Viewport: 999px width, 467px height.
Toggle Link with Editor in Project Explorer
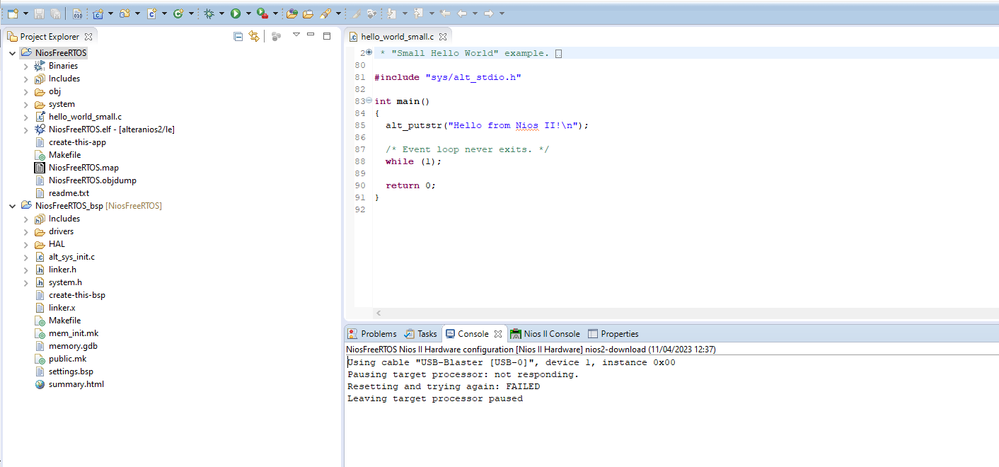[255, 36]
